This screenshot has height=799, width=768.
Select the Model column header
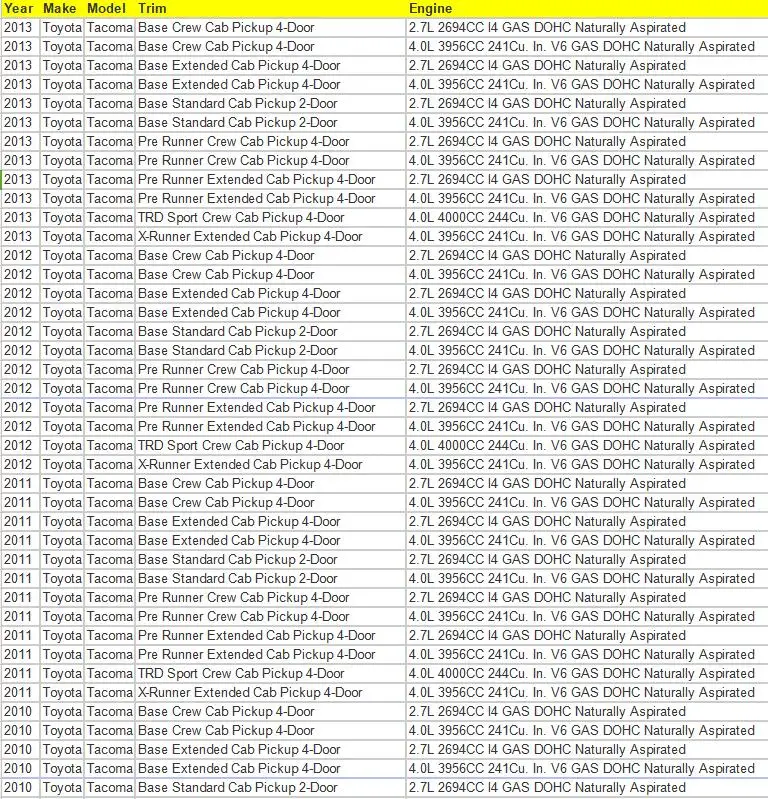coord(109,8)
